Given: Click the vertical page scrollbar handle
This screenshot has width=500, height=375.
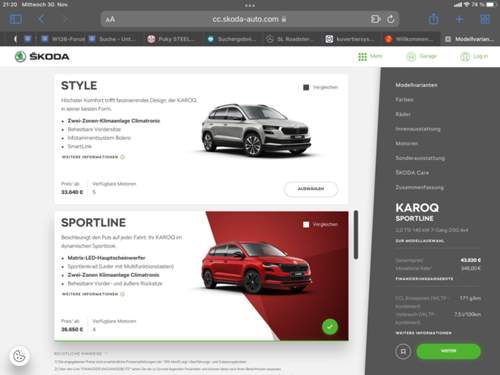Looking at the screenshot, I should pyautogui.click(x=356, y=235).
